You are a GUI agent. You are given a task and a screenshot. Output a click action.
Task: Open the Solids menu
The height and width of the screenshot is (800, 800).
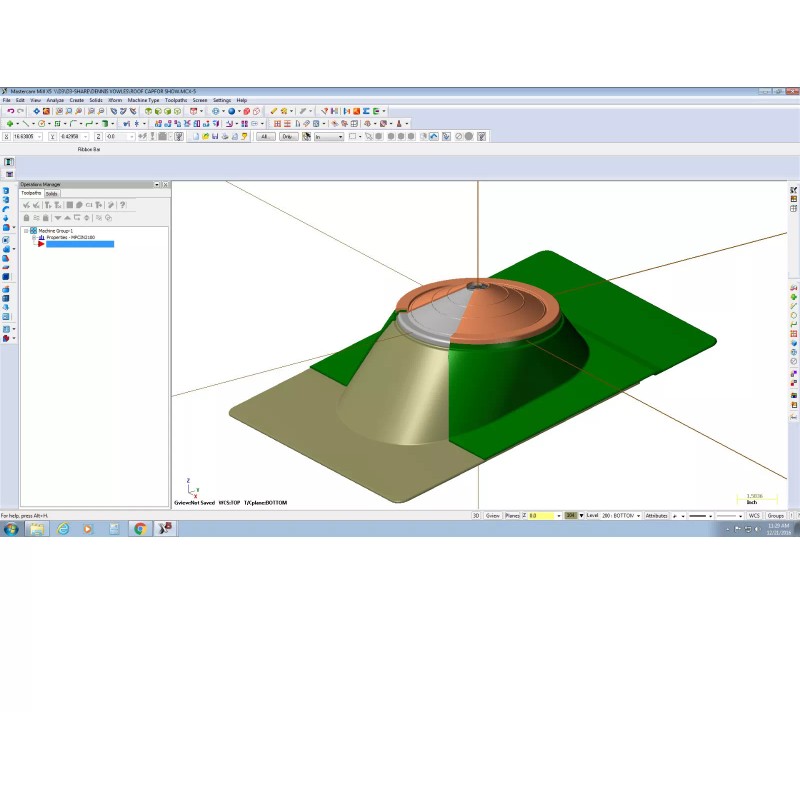pyautogui.click(x=96, y=100)
